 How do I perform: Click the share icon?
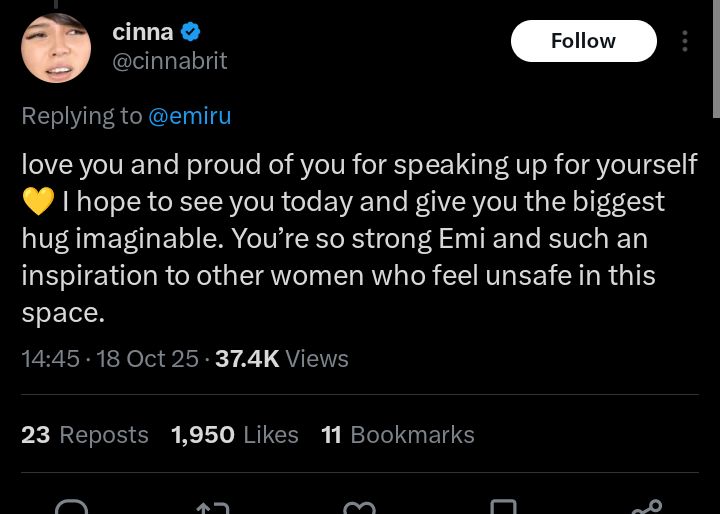click(647, 507)
